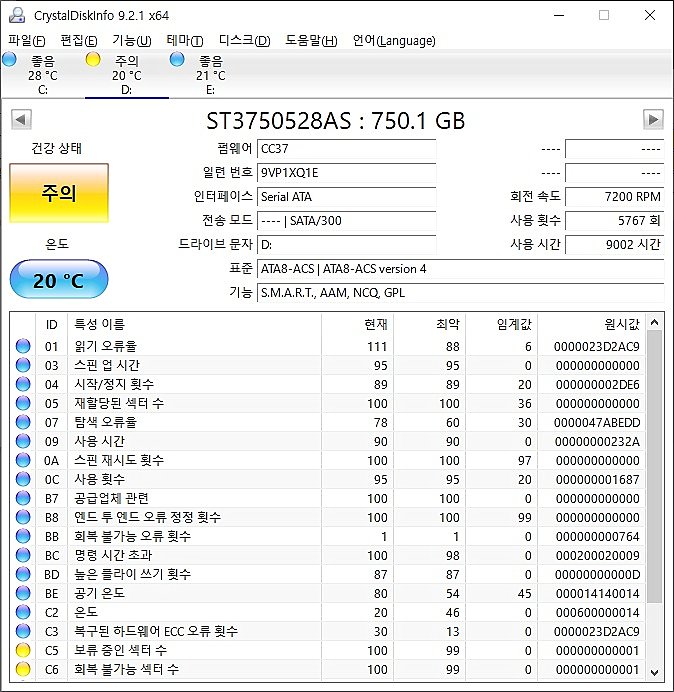This screenshot has width=674, height=692.
Task: Click the interface field Serial ATA
Action: pos(346,196)
